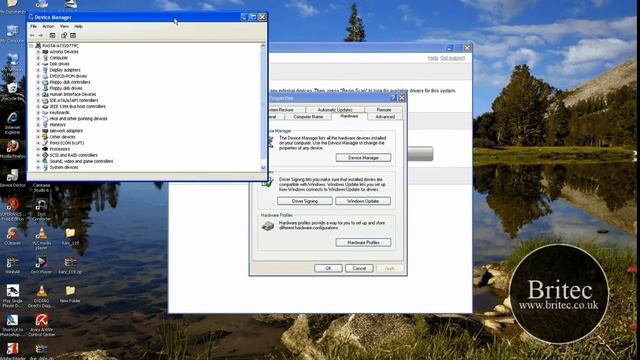
Task: Select the Hardware tab
Action: click(x=349, y=116)
